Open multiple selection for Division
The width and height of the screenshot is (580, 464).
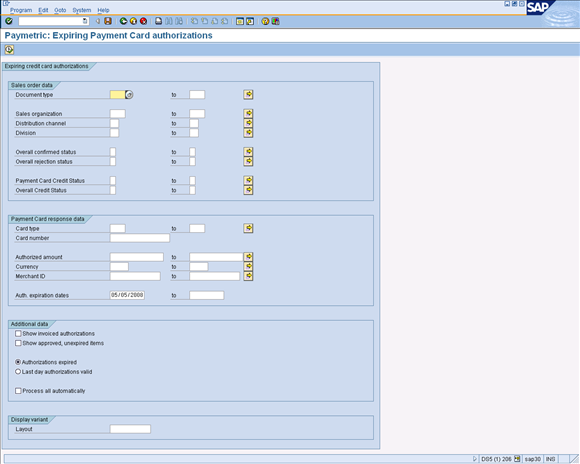click(248, 132)
